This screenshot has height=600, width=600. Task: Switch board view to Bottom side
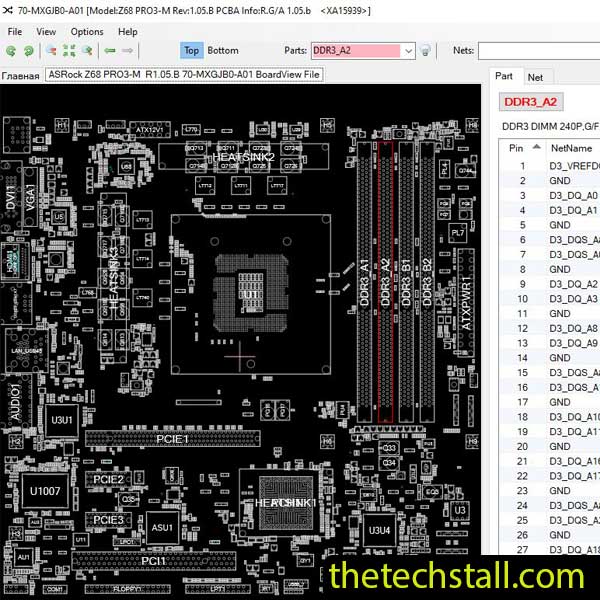[223, 50]
